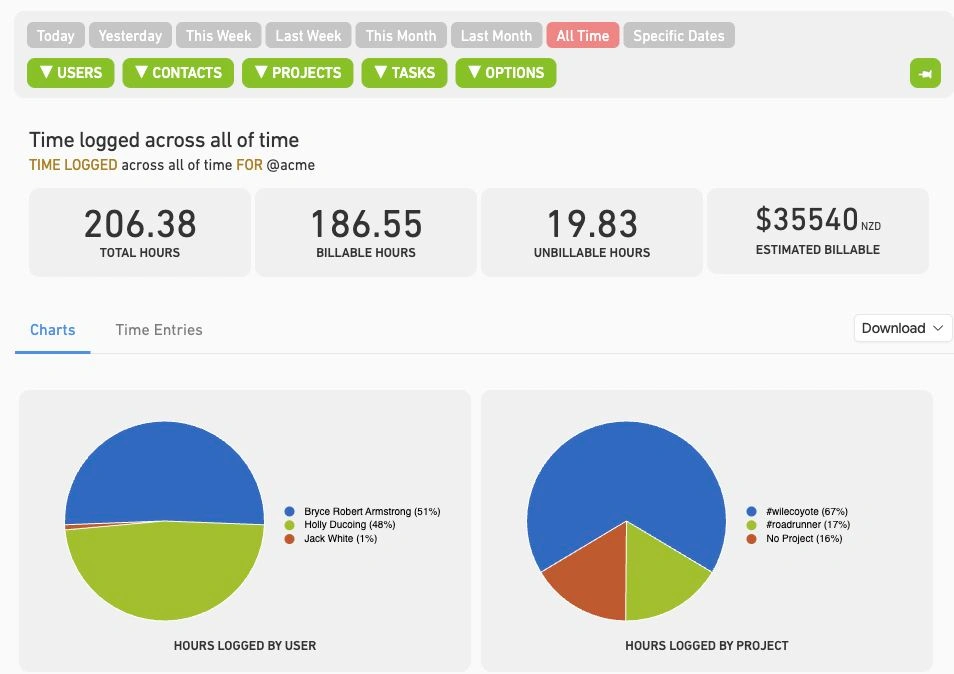The width and height of the screenshot is (954, 674).
Task: Click the green #roadrunner legend dot
Action: pos(751,525)
